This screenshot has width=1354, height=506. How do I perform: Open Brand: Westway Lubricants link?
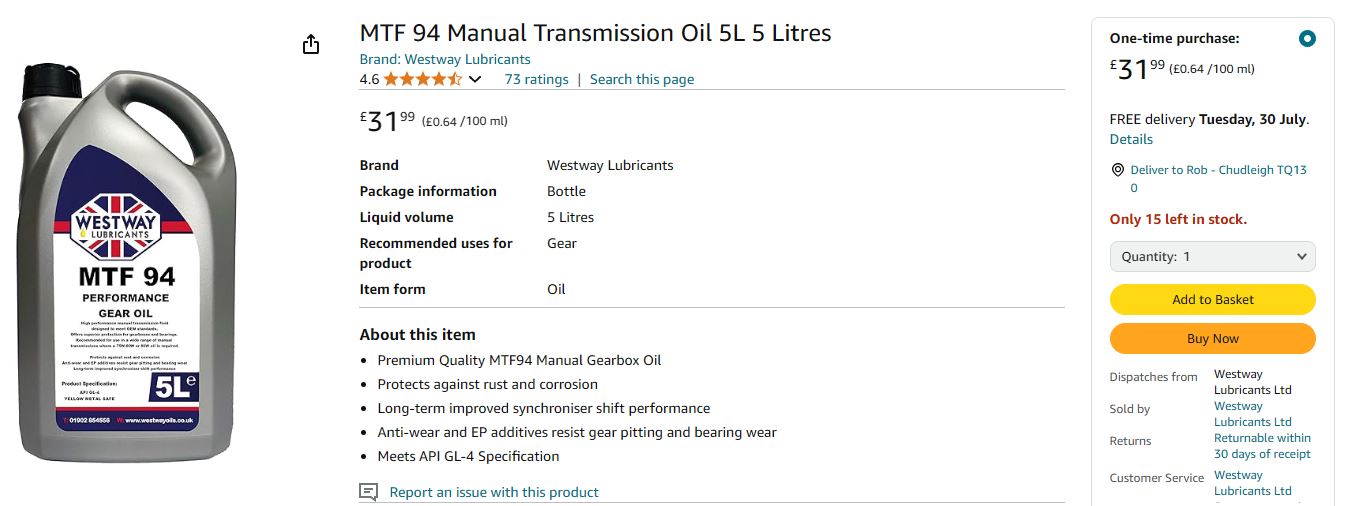point(445,59)
